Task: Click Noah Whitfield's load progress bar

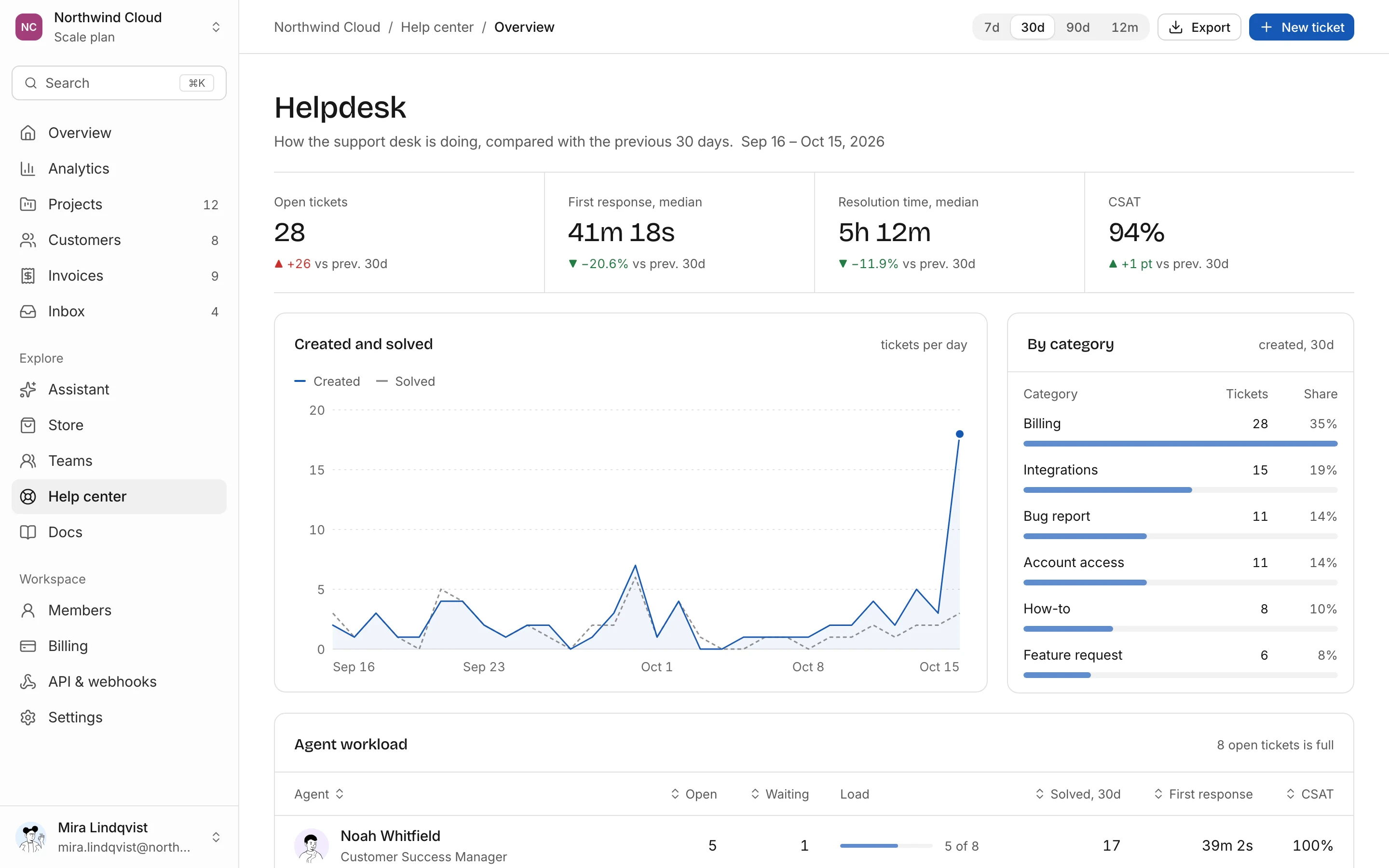Action: pyautogui.click(x=885, y=846)
